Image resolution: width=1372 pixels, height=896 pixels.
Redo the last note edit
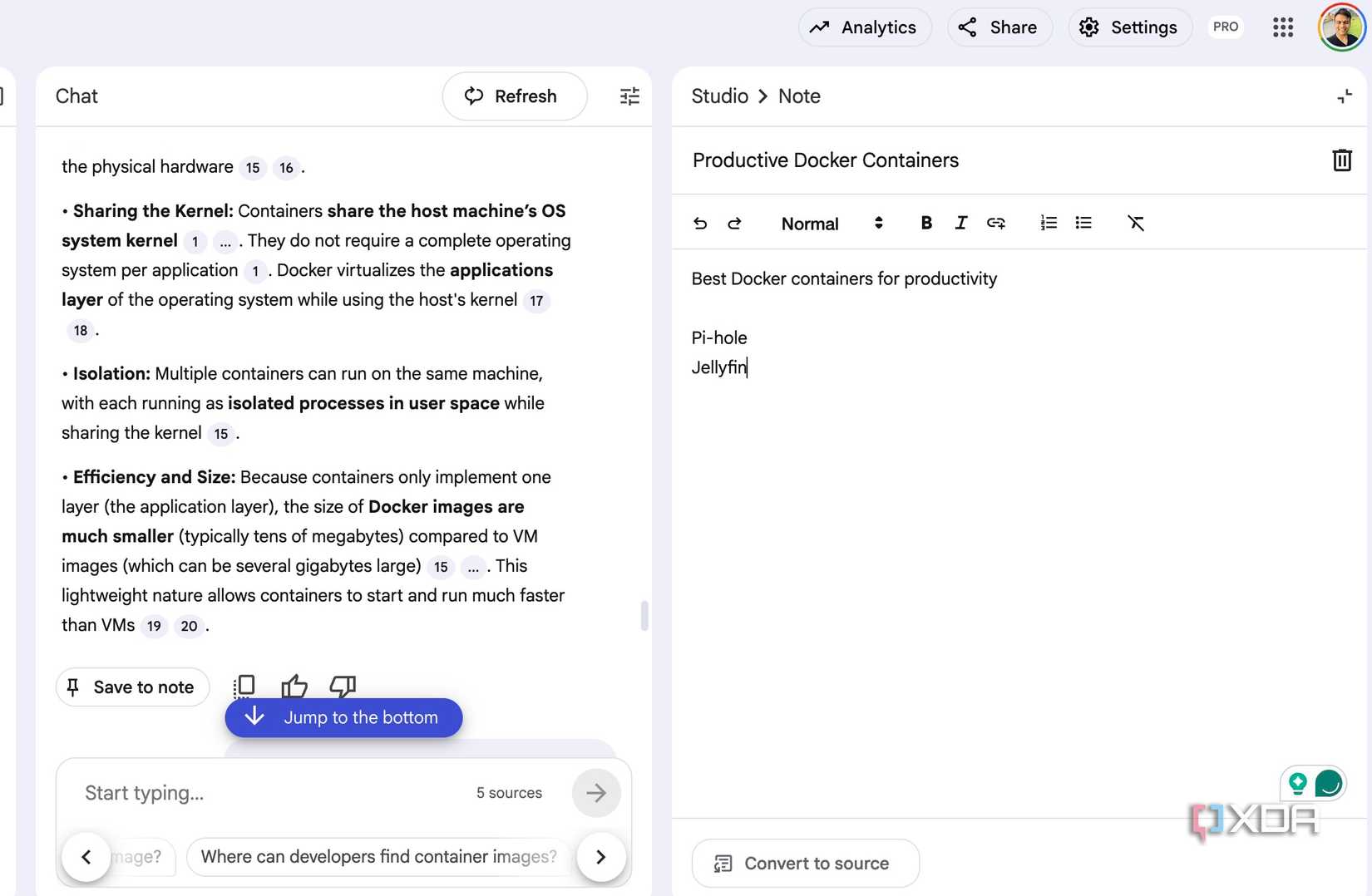pos(734,223)
